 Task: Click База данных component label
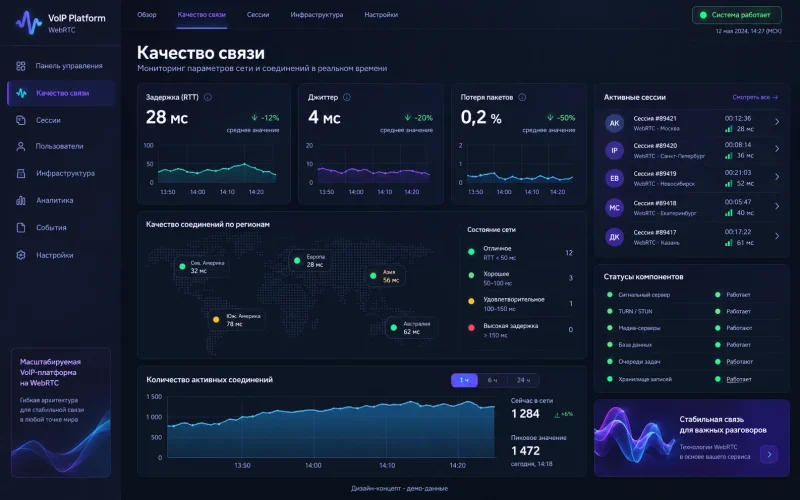(x=635, y=345)
